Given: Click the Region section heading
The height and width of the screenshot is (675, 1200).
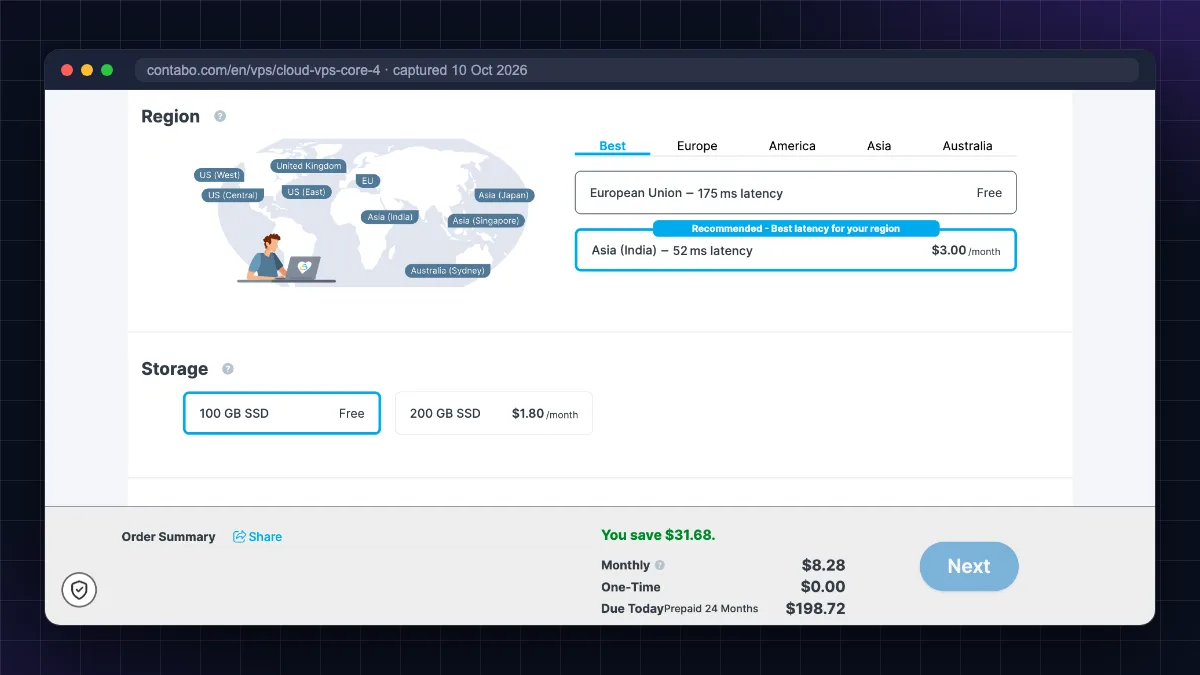Looking at the screenshot, I should (170, 116).
